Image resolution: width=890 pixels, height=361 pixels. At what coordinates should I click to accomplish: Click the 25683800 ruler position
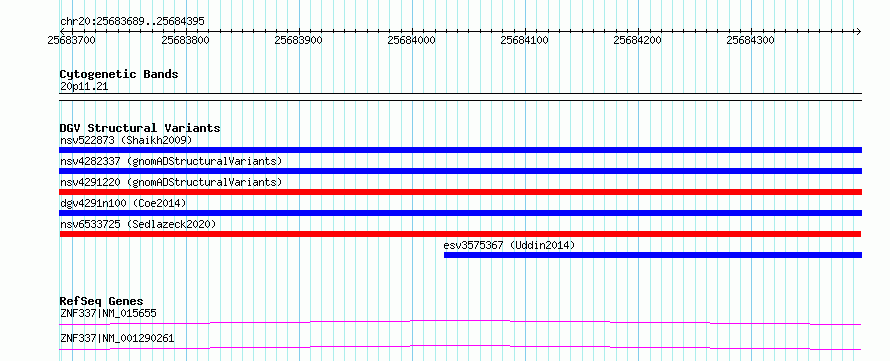[185, 40]
